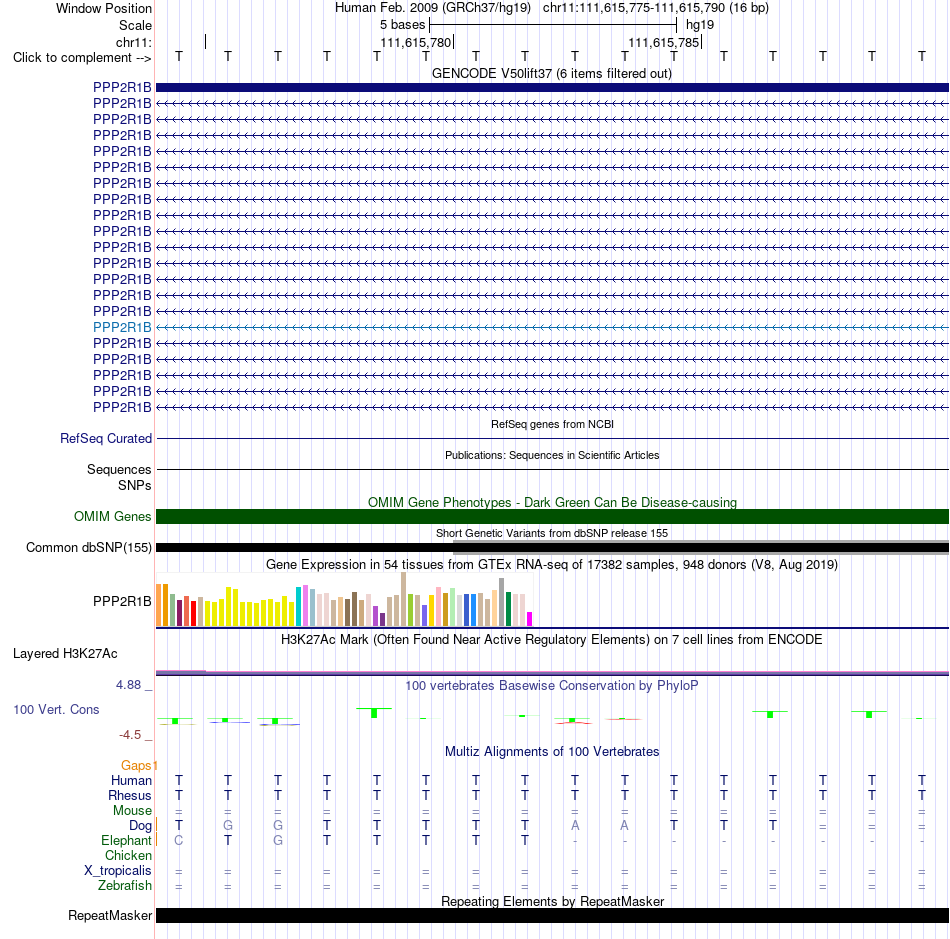Click the PPP2R1B label beside the GTEx bar chart

click(x=122, y=601)
